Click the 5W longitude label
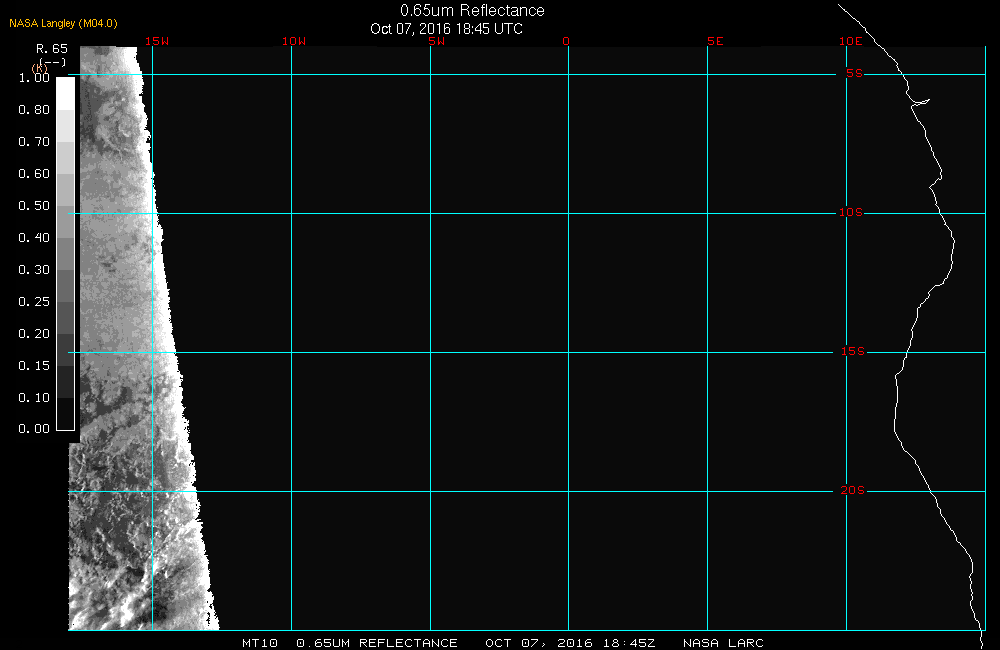Image resolution: width=1000 pixels, height=650 pixels. [x=435, y=41]
